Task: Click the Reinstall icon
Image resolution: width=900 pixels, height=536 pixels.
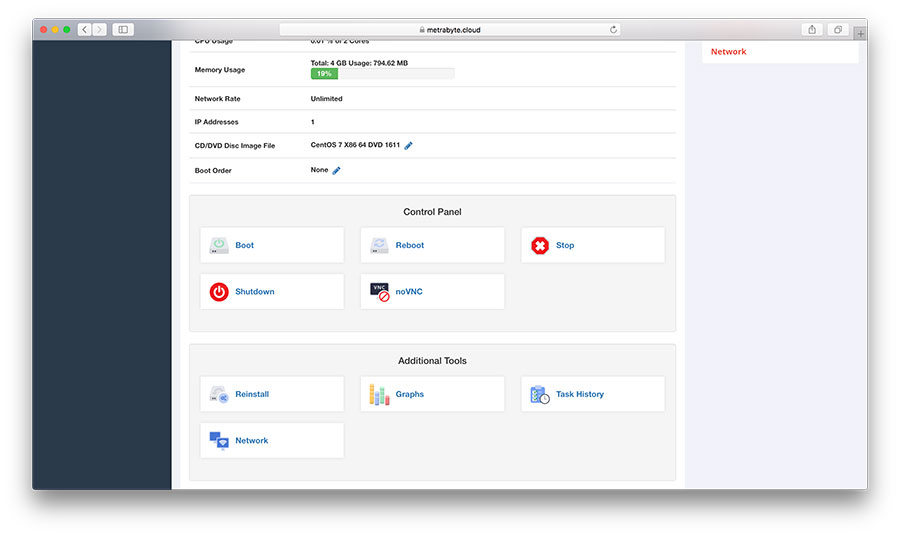Action: 219,395
